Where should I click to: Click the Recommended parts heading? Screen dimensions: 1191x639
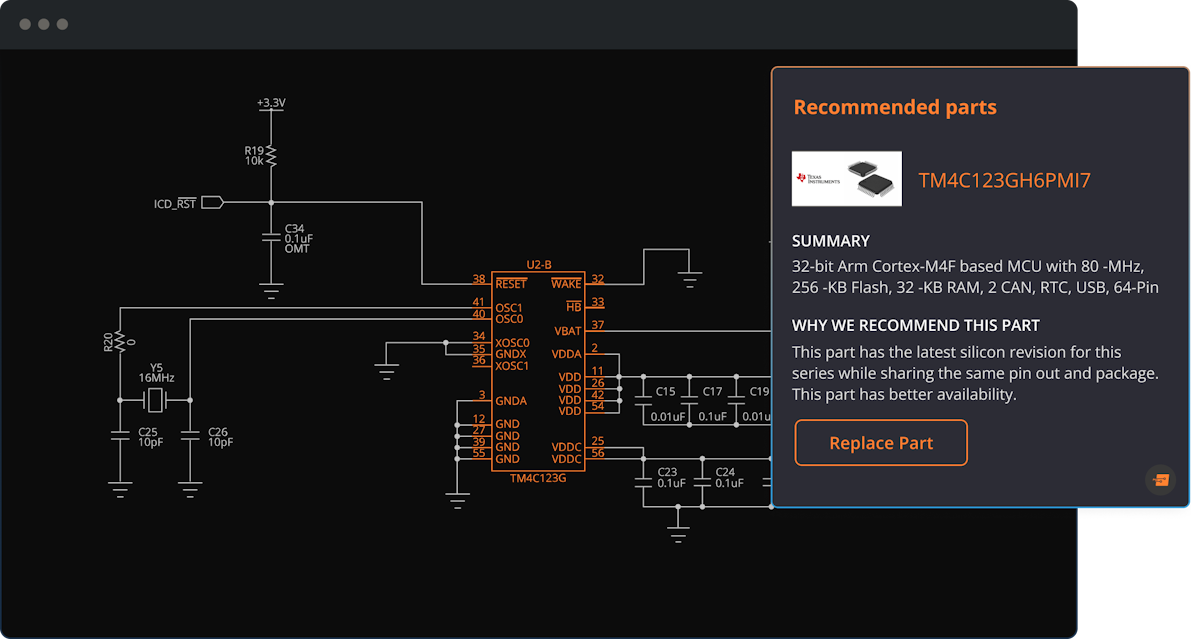click(894, 108)
